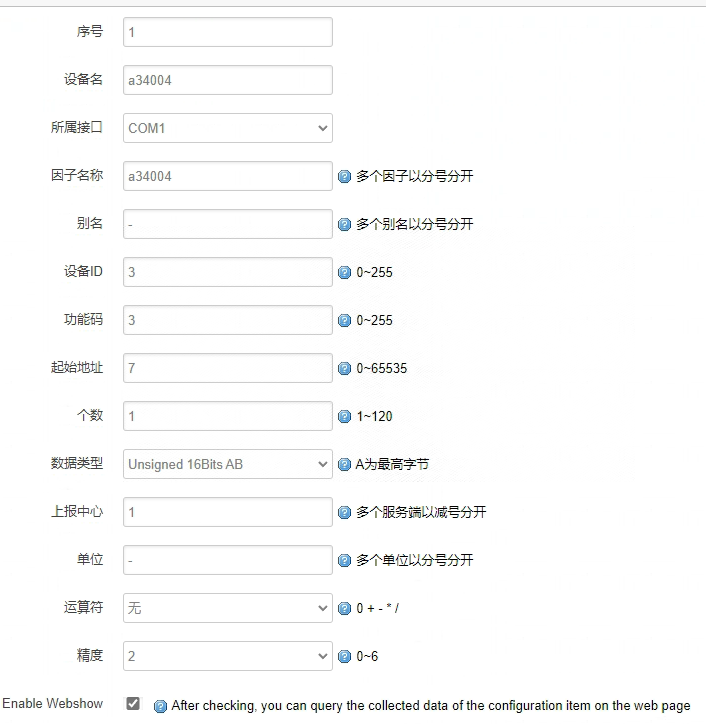Click help icon next to 起始地址 range
The width and height of the screenshot is (706, 724).
(x=345, y=369)
